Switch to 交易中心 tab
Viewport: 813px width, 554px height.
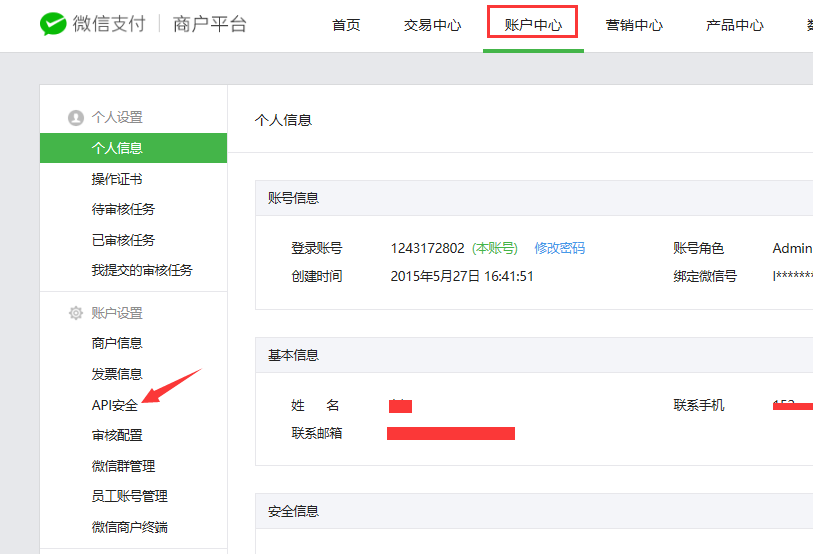pos(432,25)
